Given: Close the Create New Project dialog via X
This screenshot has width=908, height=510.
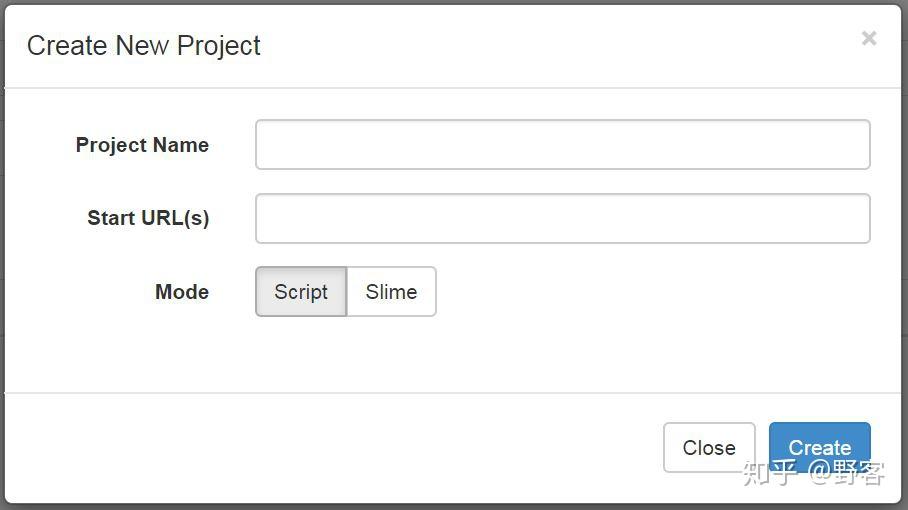Looking at the screenshot, I should (x=869, y=38).
